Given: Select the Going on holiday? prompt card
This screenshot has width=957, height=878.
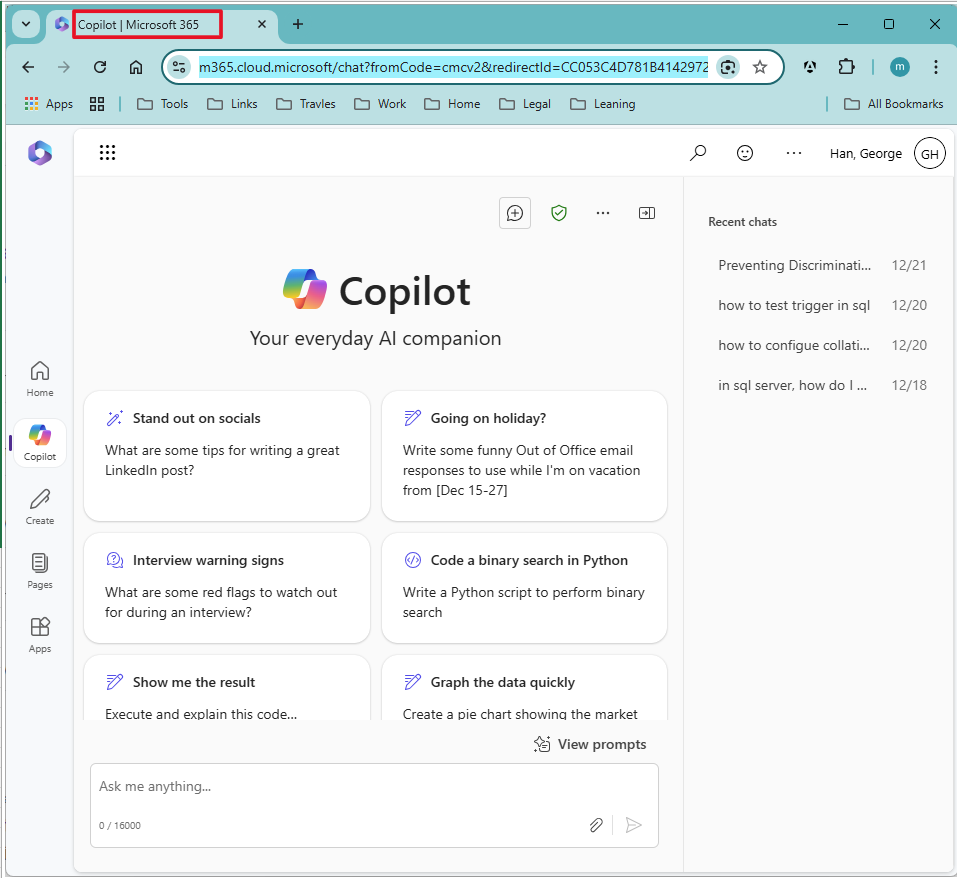Looking at the screenshot, I should (524, 456).
